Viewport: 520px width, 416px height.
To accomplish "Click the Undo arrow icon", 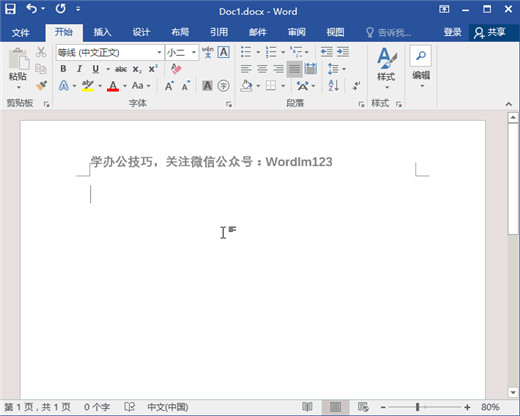I will 32,9.
